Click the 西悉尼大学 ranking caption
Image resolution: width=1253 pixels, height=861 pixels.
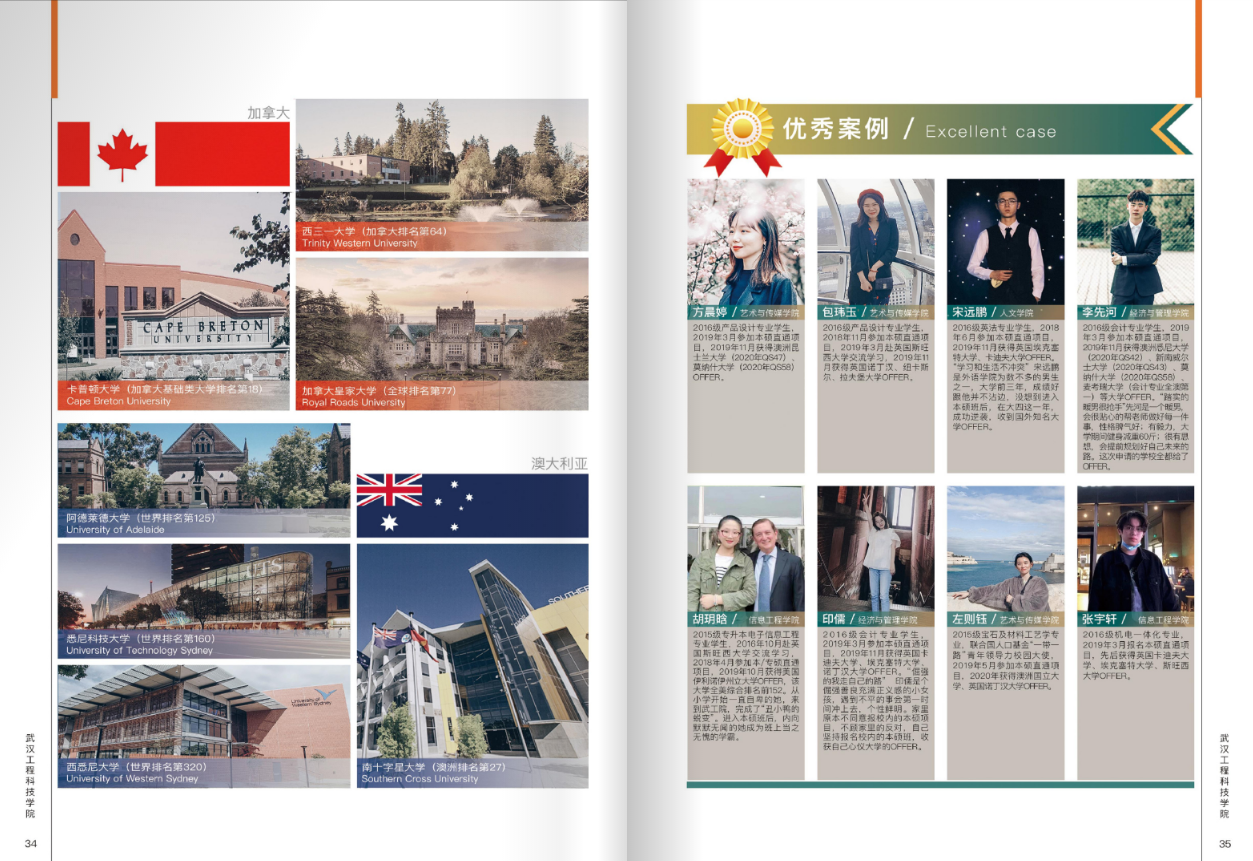136,767
